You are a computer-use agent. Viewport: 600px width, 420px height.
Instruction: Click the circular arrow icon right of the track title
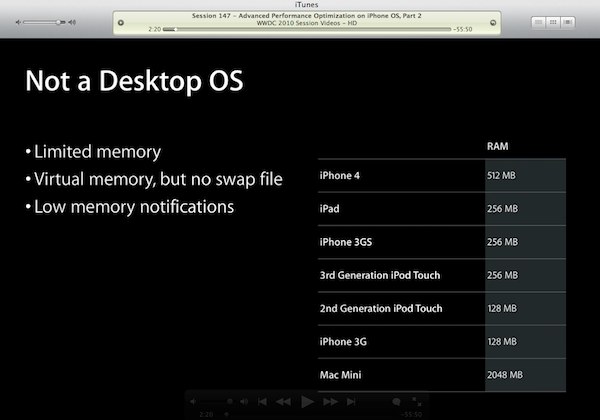click(493, 23)
